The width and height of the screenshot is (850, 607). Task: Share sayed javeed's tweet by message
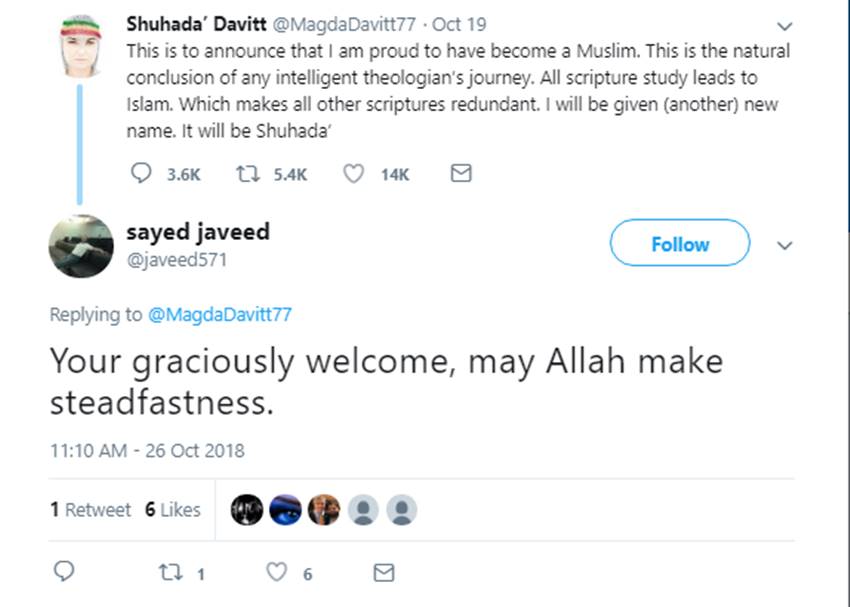[383, 573]
